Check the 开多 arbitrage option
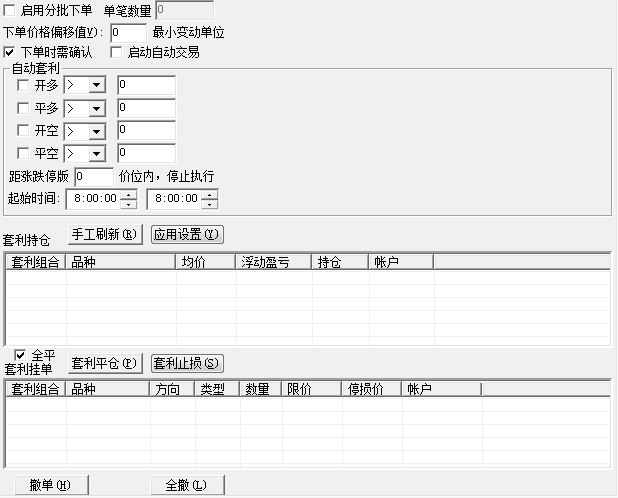Viewport: 618px width, 498px height. point(24,86)
